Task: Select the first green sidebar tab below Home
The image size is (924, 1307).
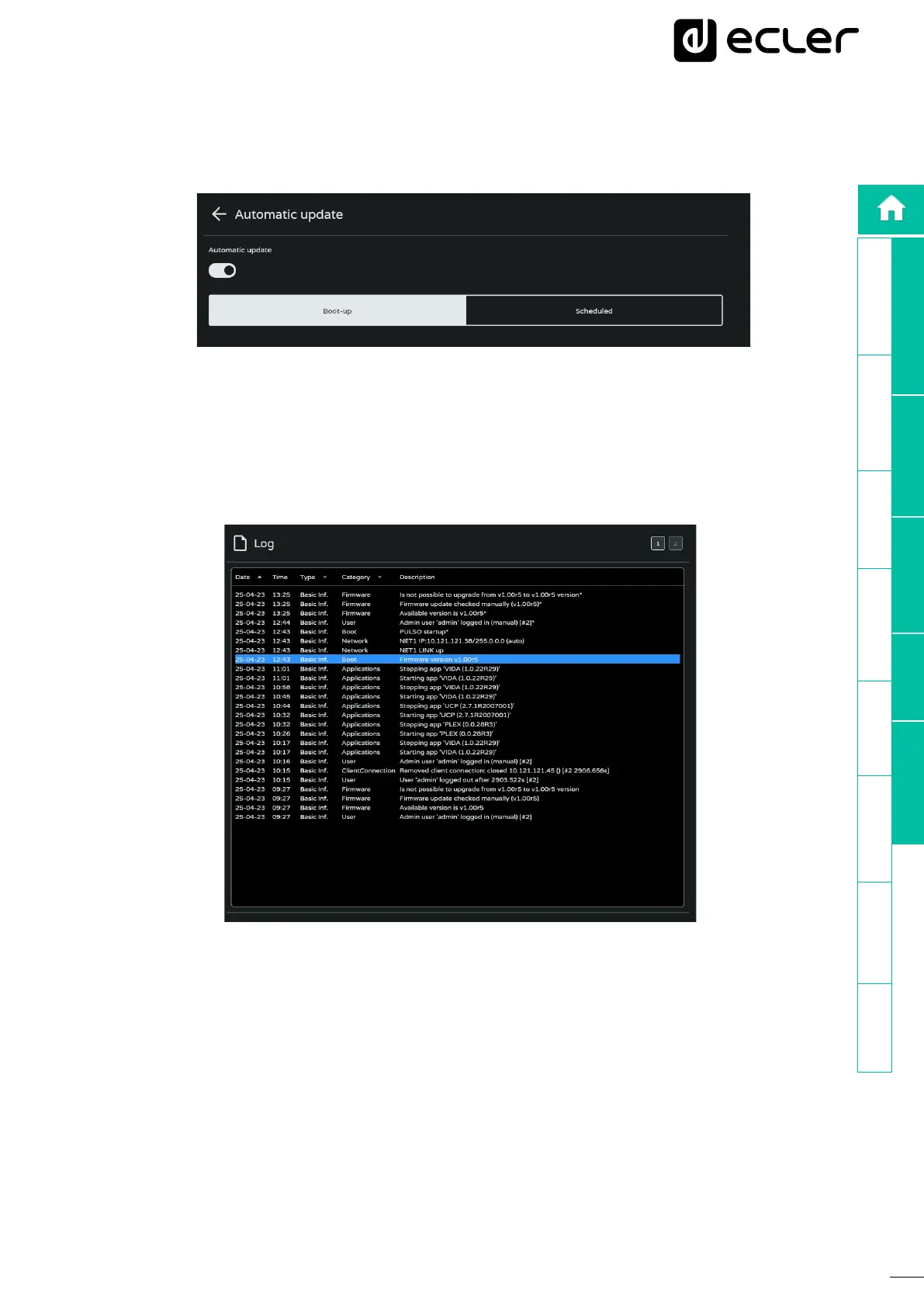Action: (907, 316)
